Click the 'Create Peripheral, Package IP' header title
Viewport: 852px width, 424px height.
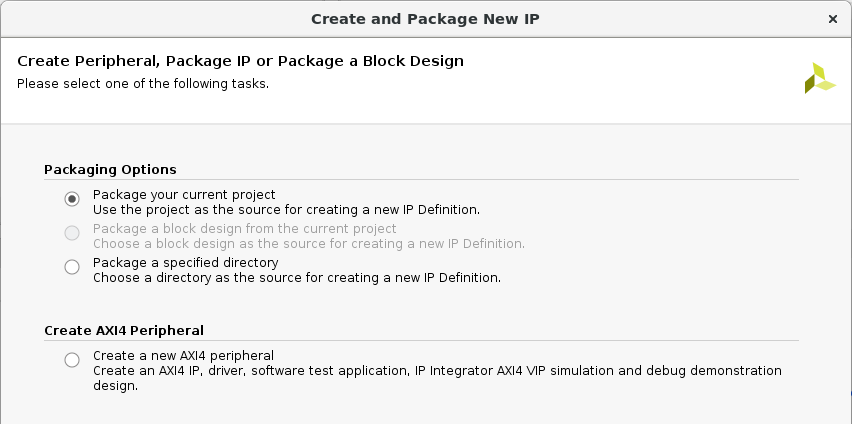point(241,61)
